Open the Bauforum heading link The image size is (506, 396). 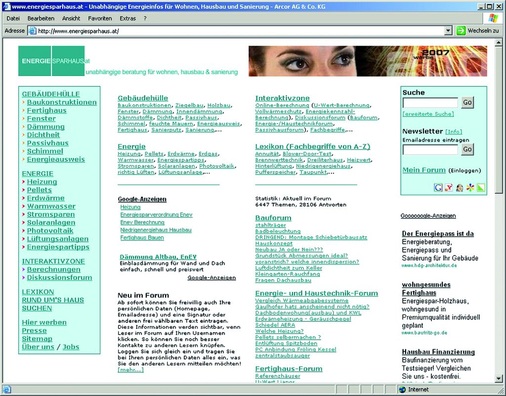[x=273, y=218]
